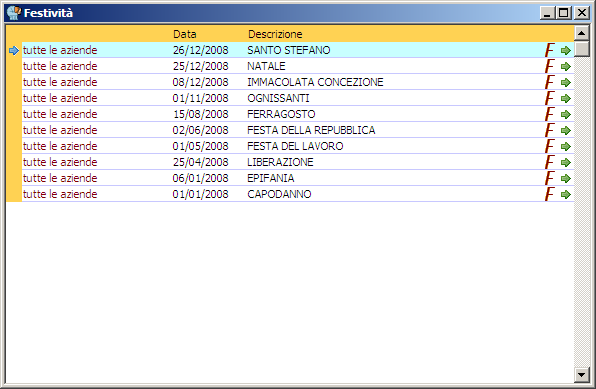Click green arrow next to FERRAGOSTO
The image size is (596, 389).
pos(566,114)
